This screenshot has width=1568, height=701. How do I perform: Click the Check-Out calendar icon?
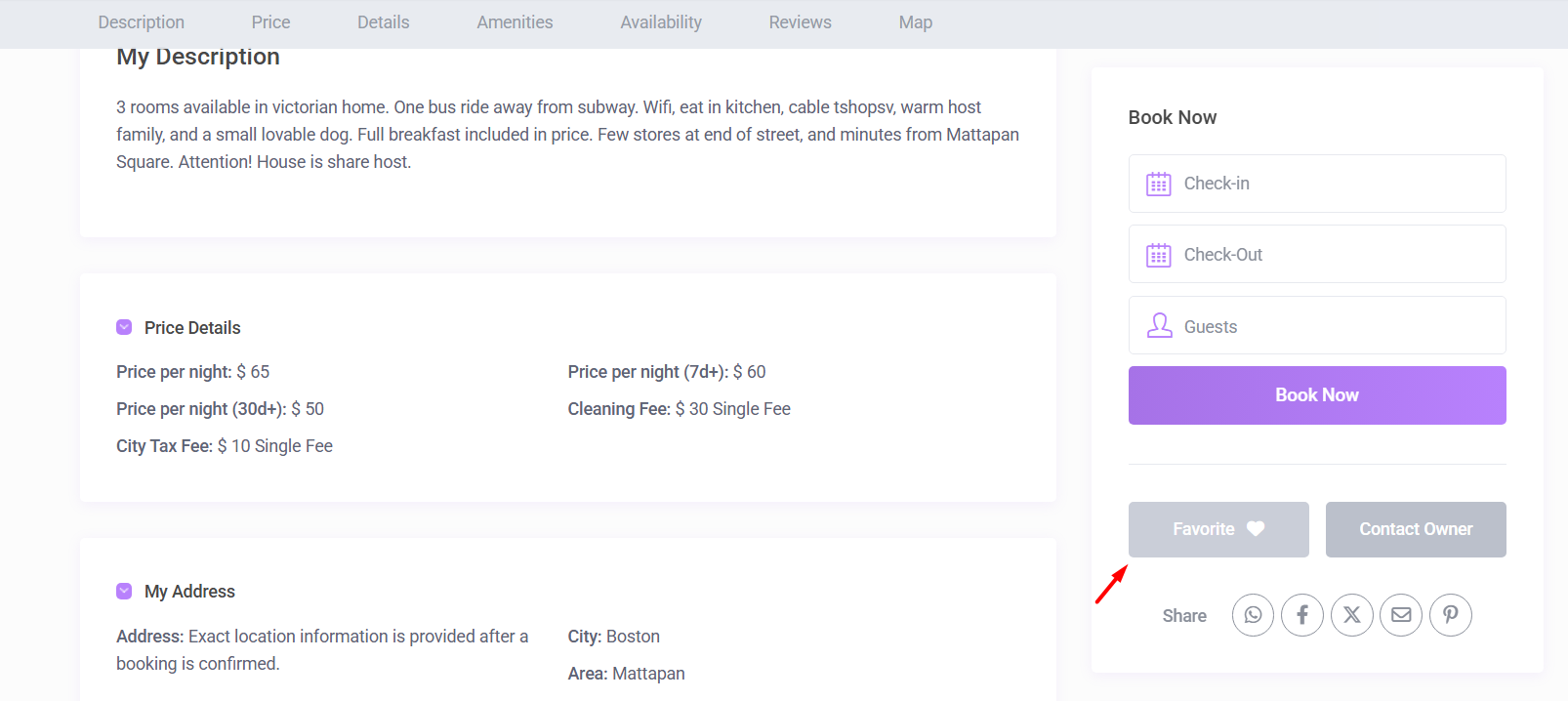pos(1159,255)
